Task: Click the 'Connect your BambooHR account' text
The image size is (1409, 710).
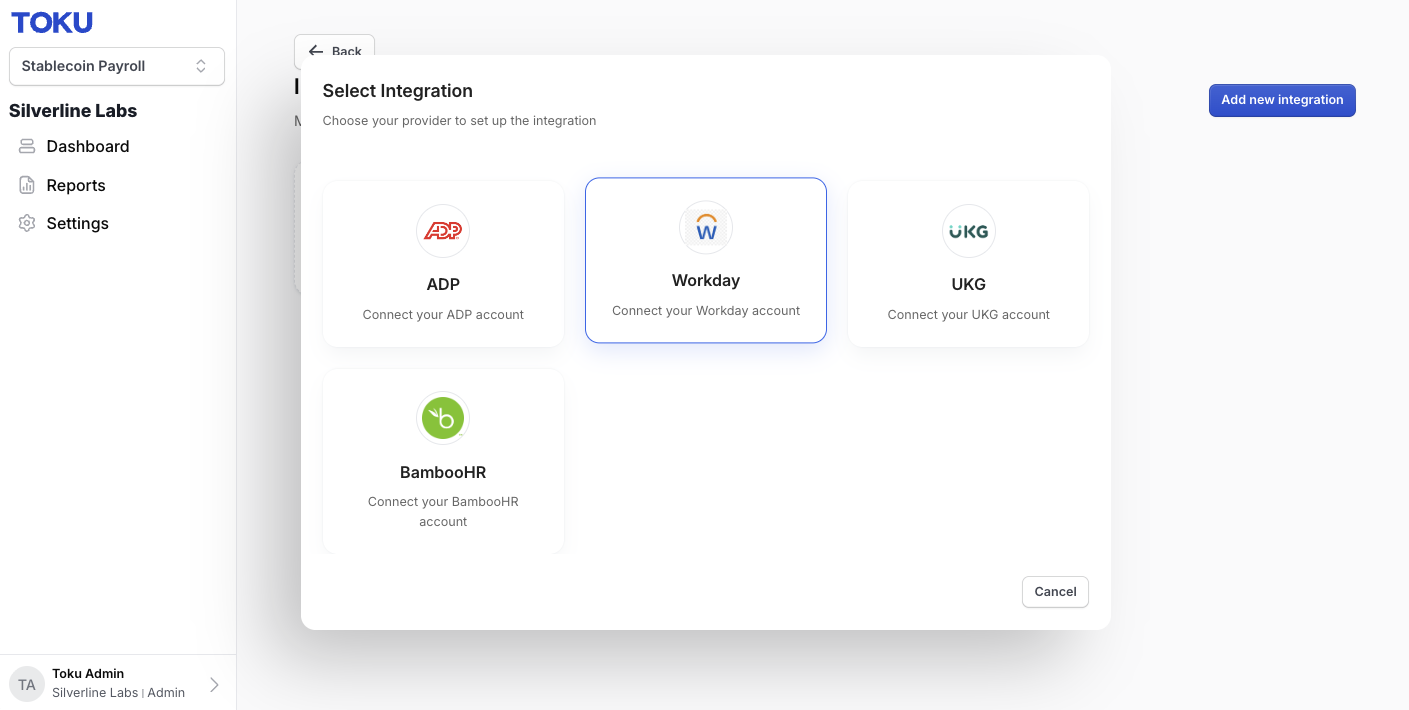Action: click(443, 512)
